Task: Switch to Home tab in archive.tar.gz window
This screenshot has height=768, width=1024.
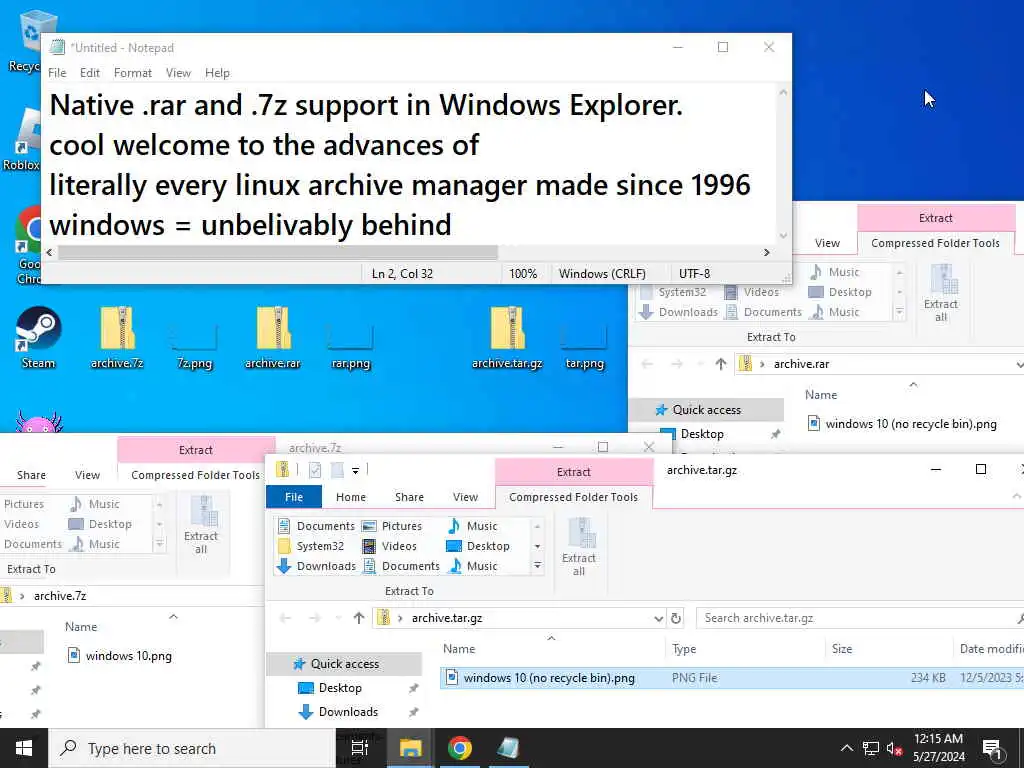Action: coord(351,497)
